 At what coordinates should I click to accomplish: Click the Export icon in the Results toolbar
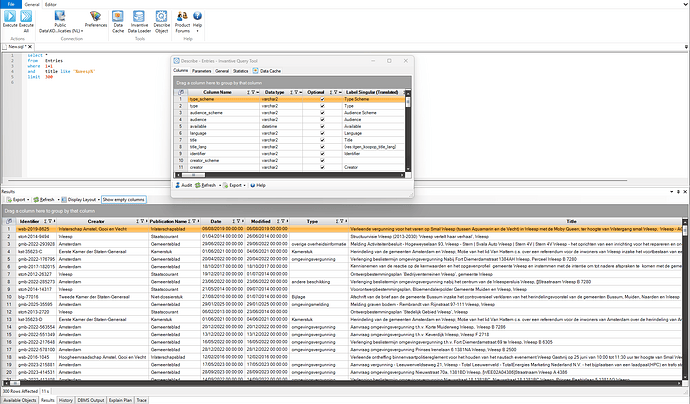pos(9,200)
